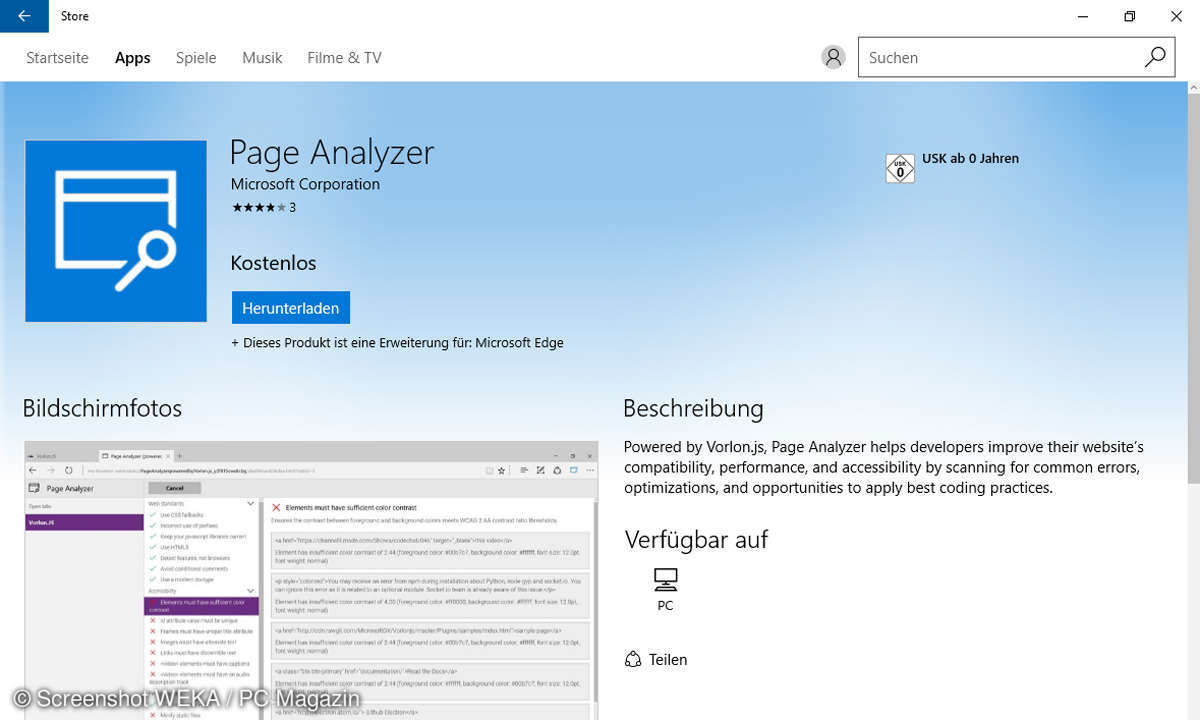Open the user account profile icon
1200x720 pixels.
pos(833,58)
